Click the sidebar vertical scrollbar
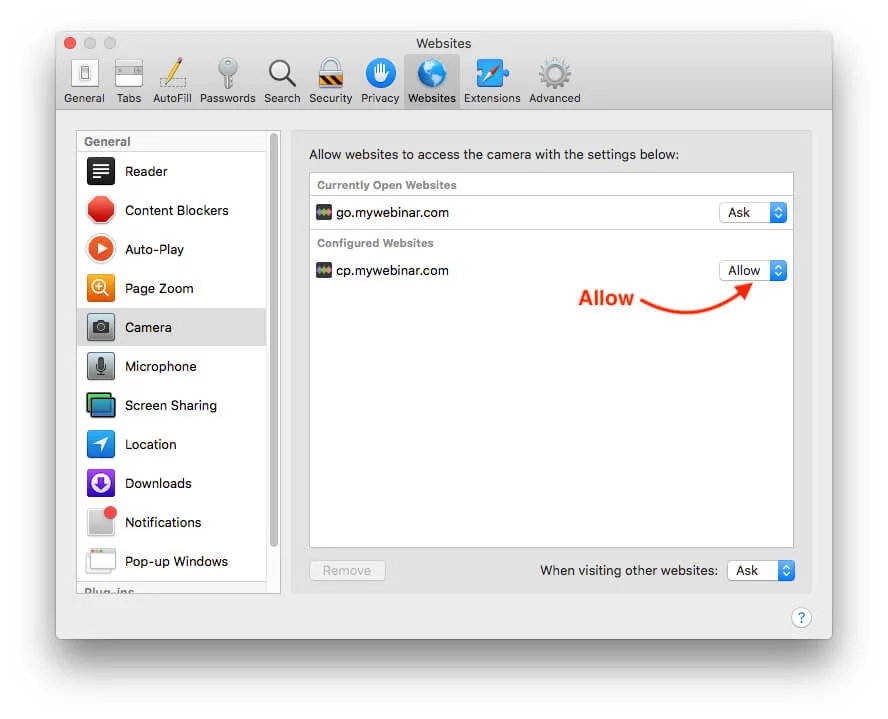This screenshot has width=888, height=719. (x=274, y=340)
